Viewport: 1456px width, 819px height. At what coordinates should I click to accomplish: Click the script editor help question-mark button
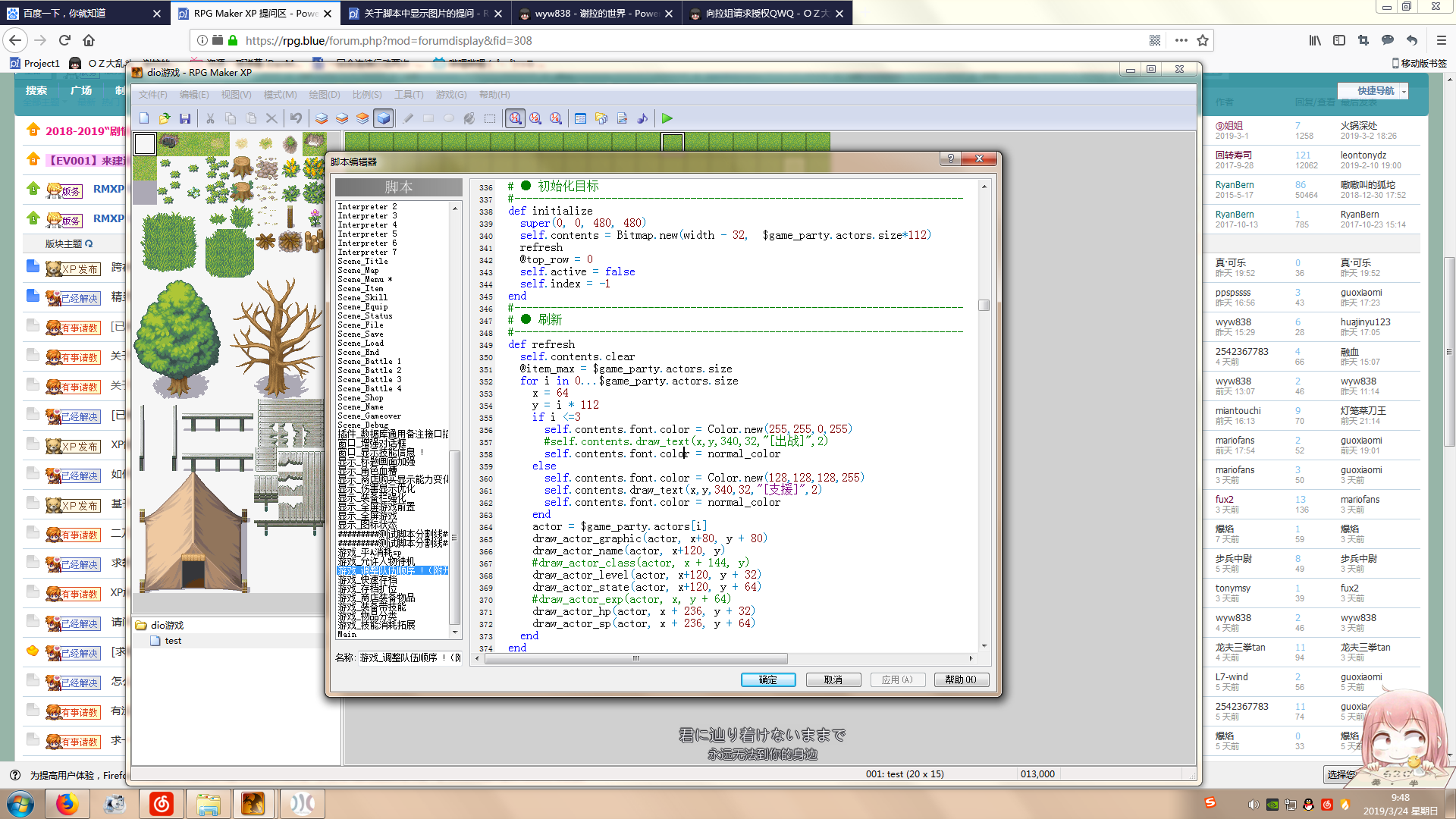point(950,158)
